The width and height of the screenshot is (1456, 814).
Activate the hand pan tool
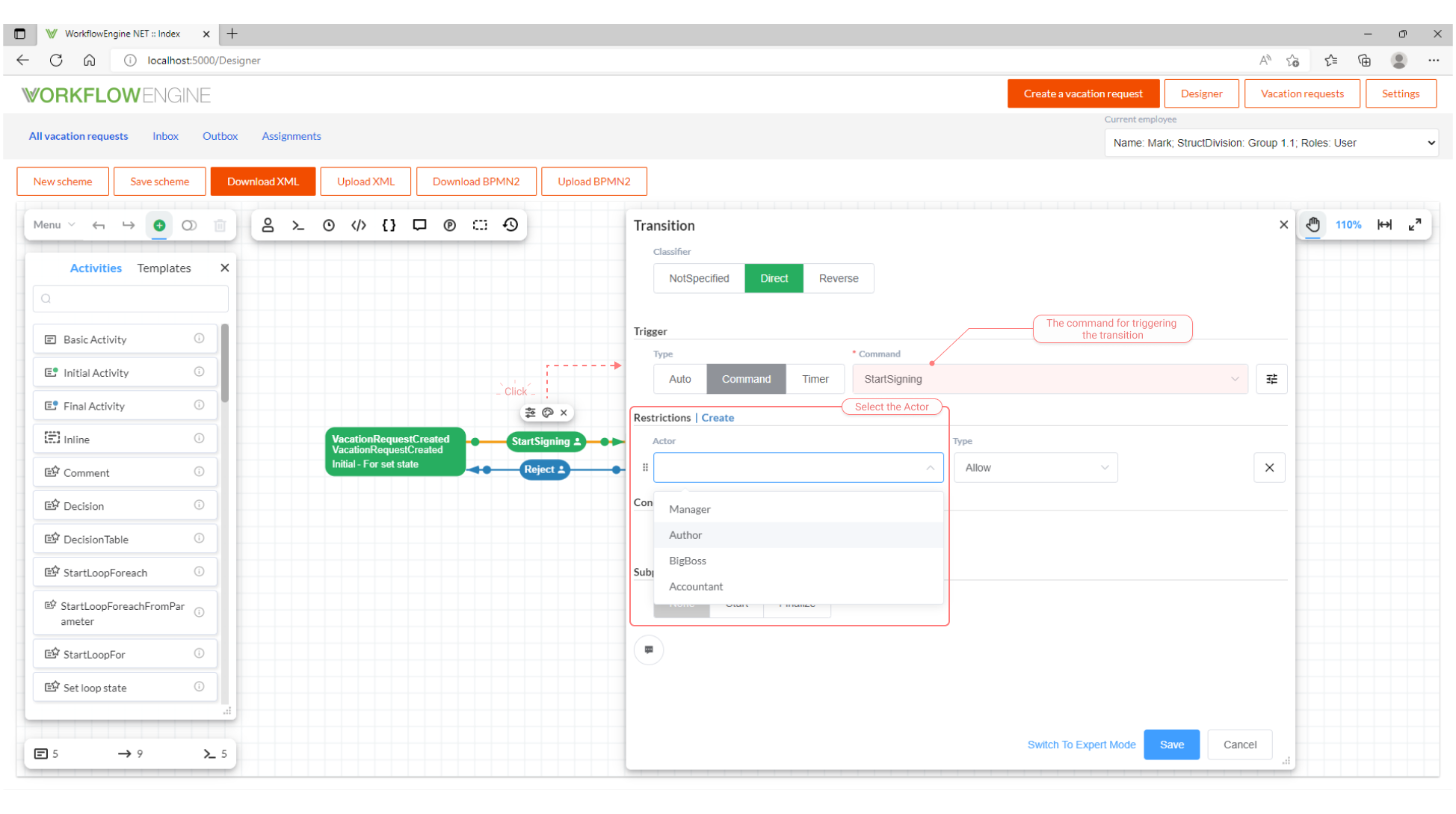(1313, 225)
